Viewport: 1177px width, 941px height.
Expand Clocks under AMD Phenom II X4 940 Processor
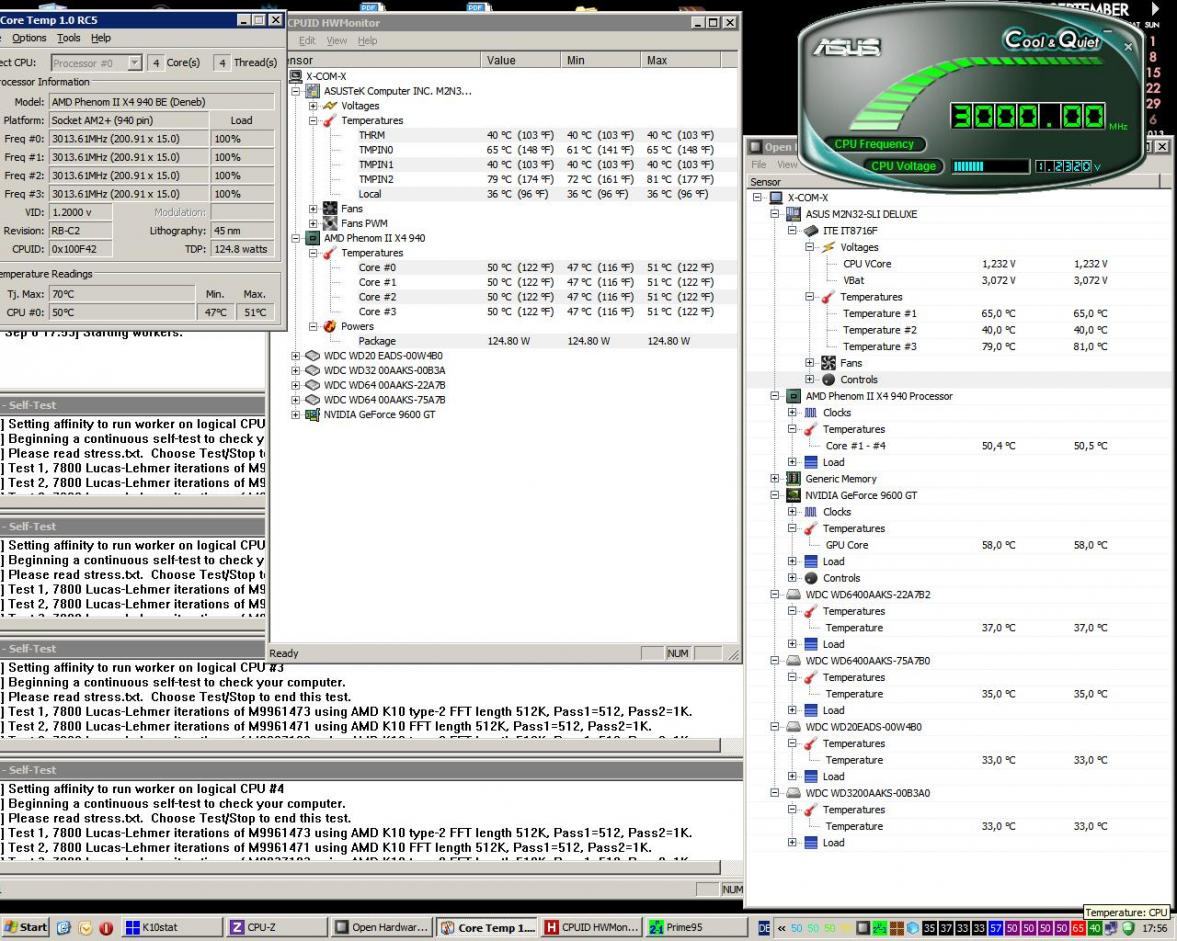tap(792, 413)
